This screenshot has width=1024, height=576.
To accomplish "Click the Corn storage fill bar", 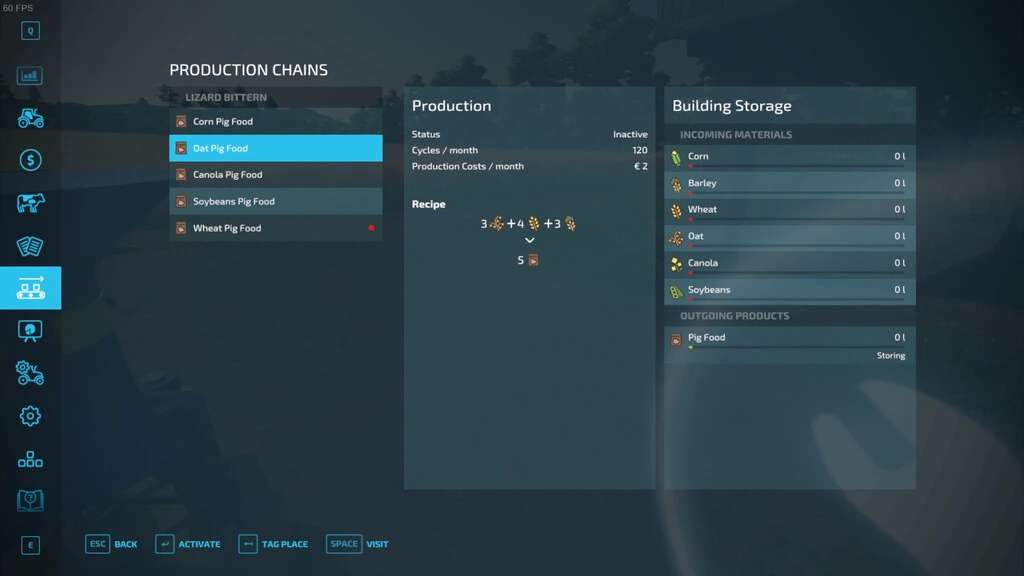I will (795, 167).
